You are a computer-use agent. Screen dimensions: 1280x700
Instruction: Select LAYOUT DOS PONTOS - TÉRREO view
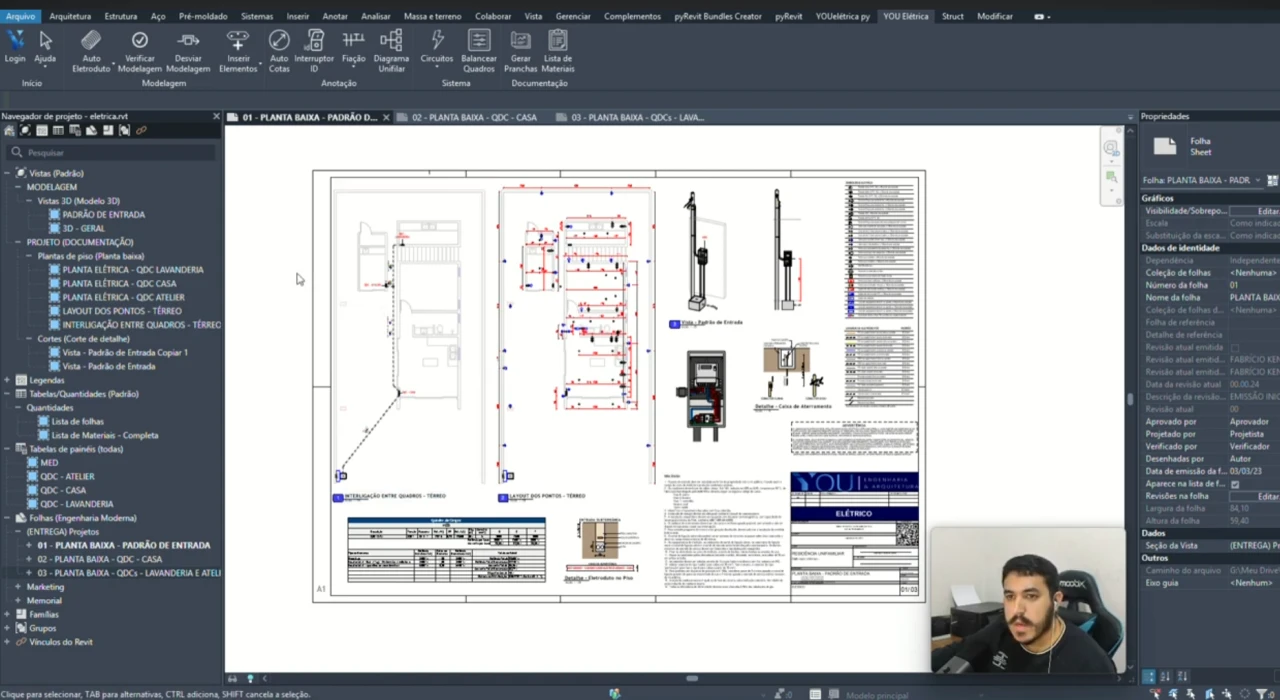coord(122,311)
